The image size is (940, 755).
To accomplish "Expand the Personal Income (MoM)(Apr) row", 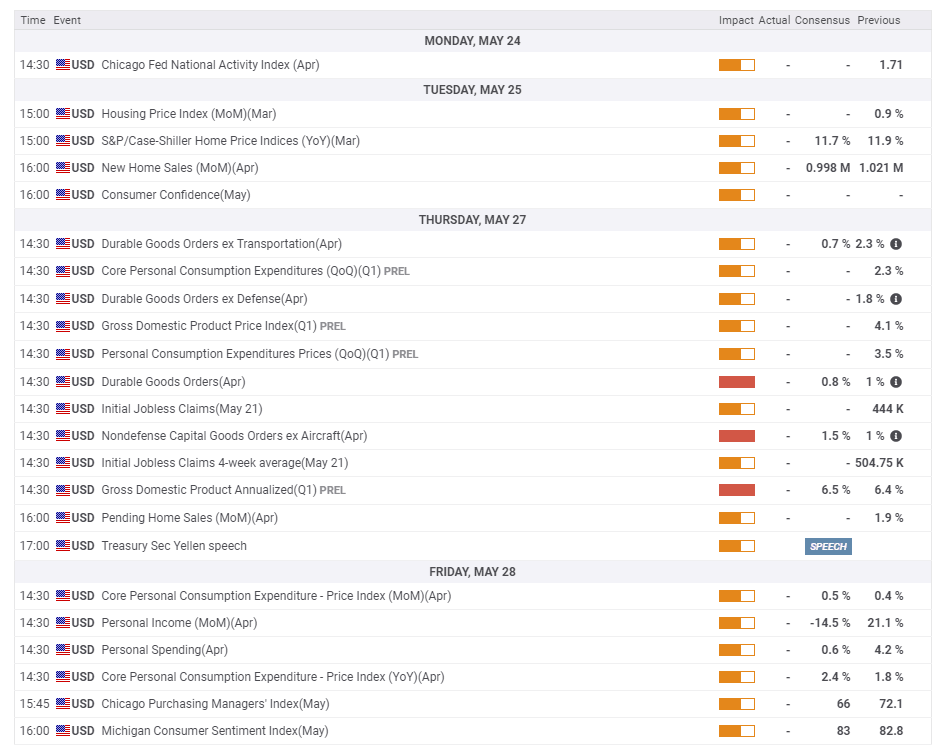I will (179, 623).
